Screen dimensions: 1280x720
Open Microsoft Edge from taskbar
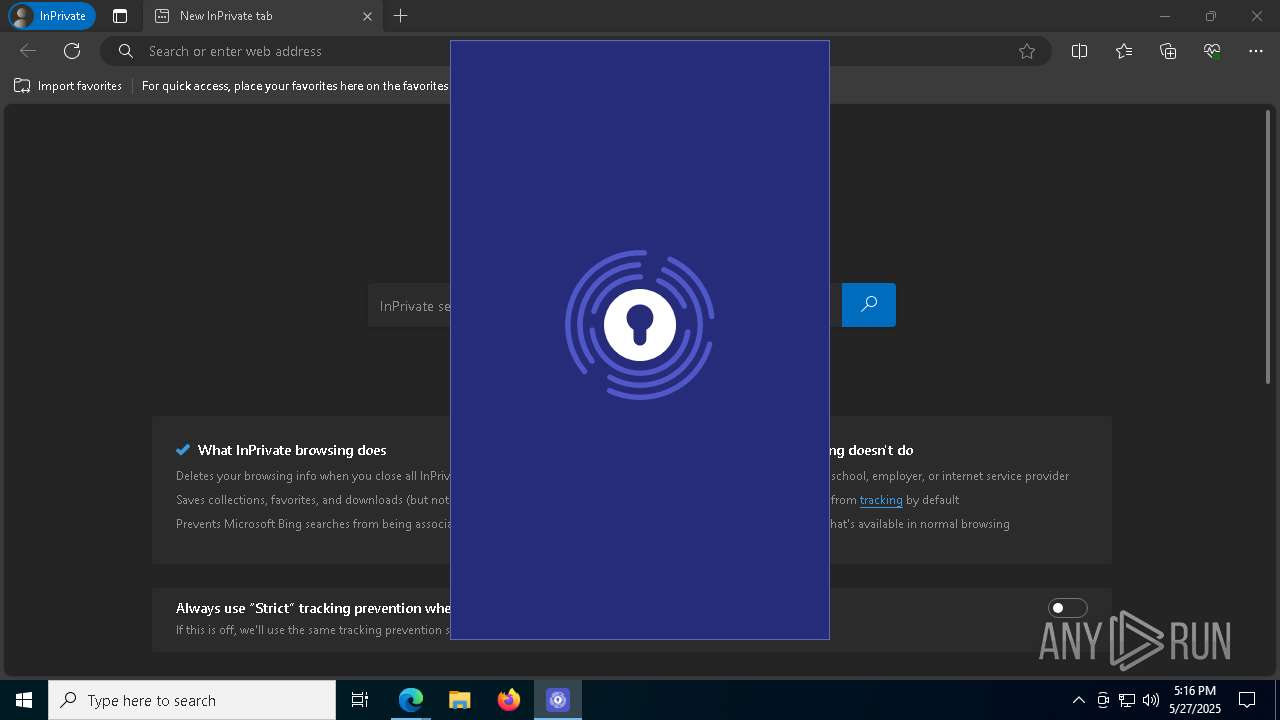(411, 700)
